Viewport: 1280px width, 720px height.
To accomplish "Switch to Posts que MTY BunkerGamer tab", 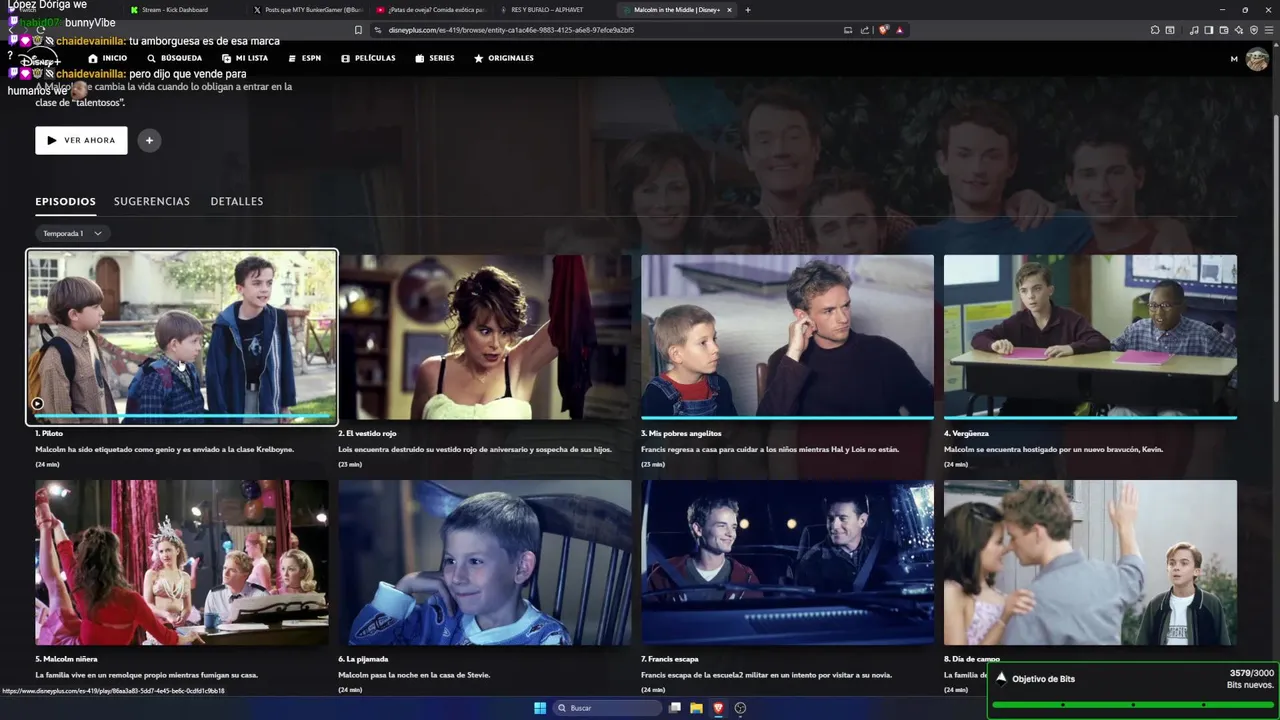I will click(308, 10).
